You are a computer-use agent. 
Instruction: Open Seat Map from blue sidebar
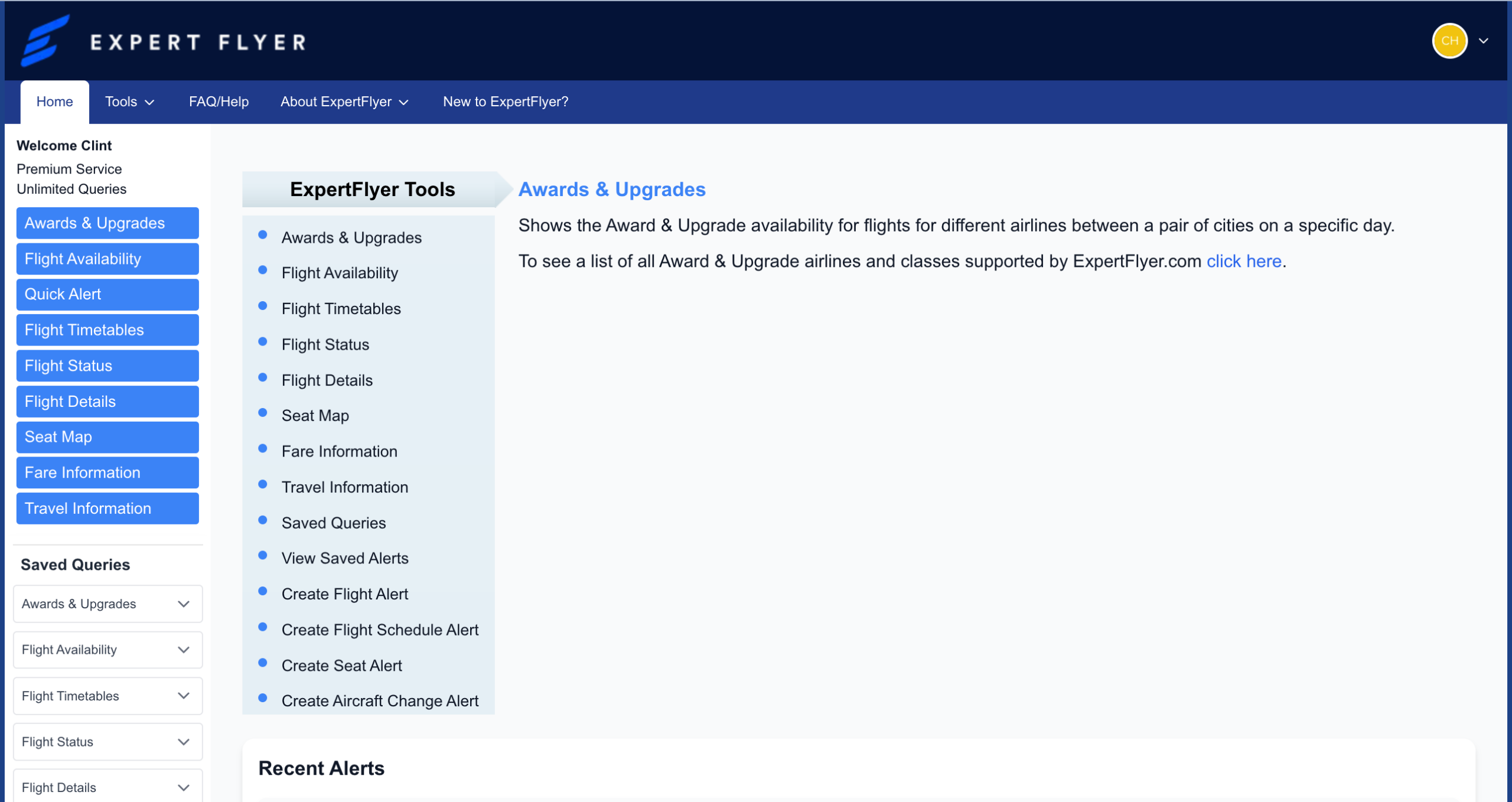pos(107,437)
